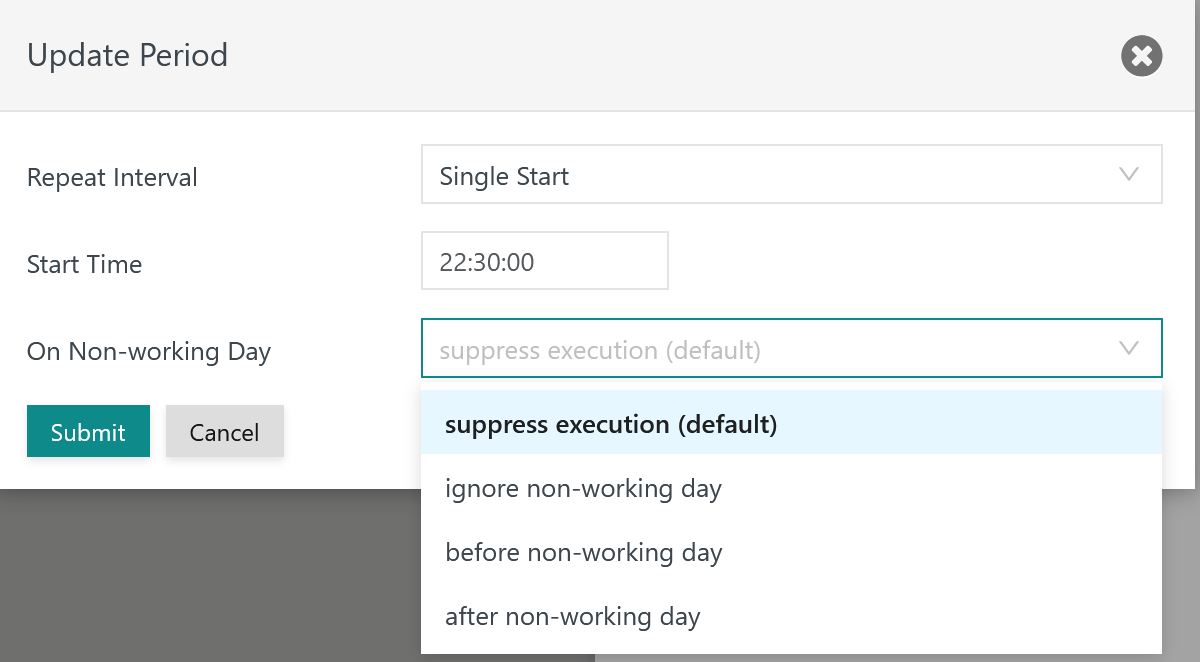The image size is (1200, 662).
Task: Click the dimmed backdrop below the dialog
Action: (210, 575)
